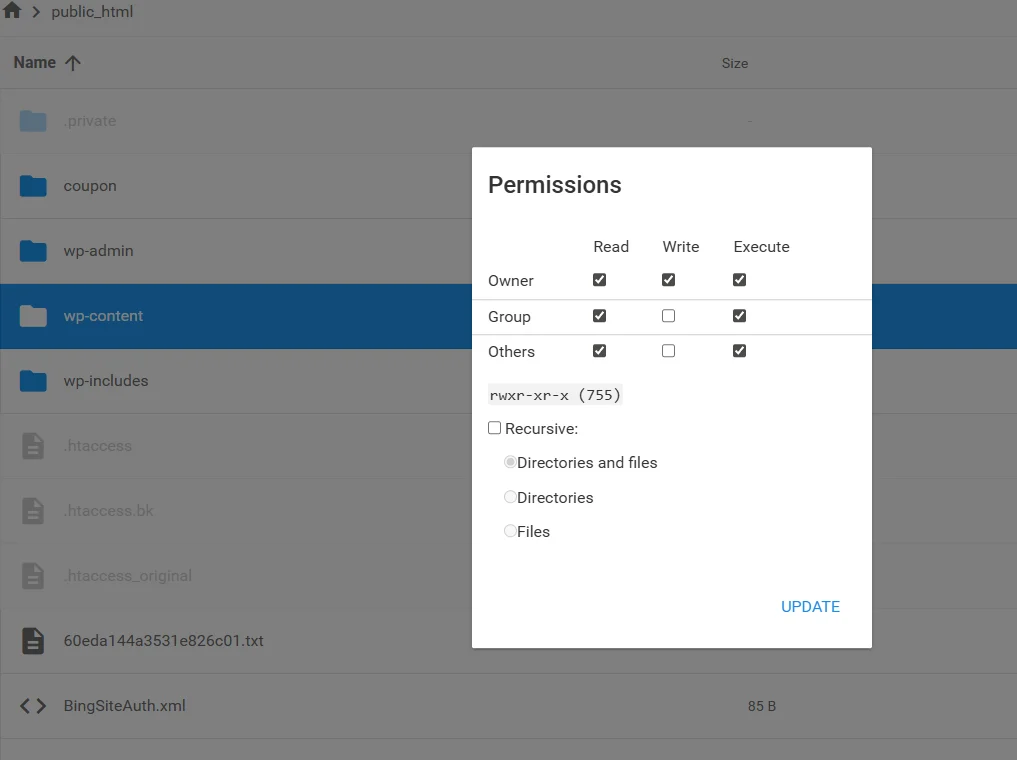Click the coupon folder icon
Screen dimensions: 1017x760
(33, 186)
